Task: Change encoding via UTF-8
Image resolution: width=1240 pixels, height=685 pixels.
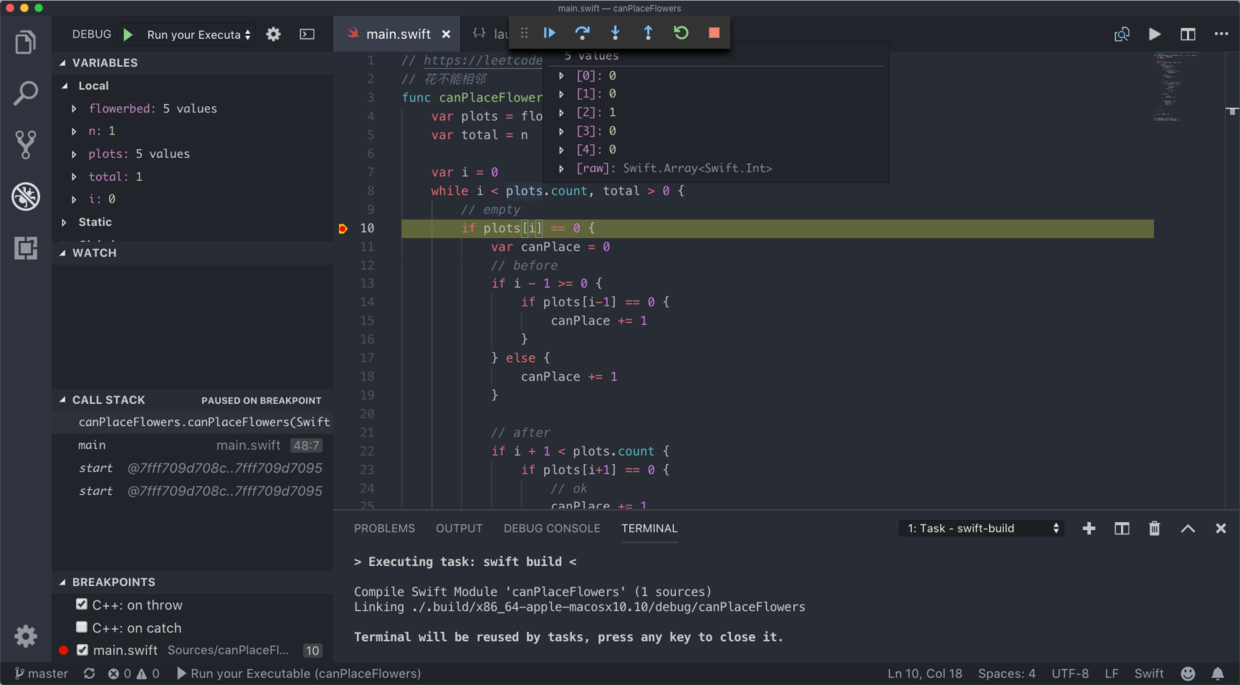Action: (1069, 674)
